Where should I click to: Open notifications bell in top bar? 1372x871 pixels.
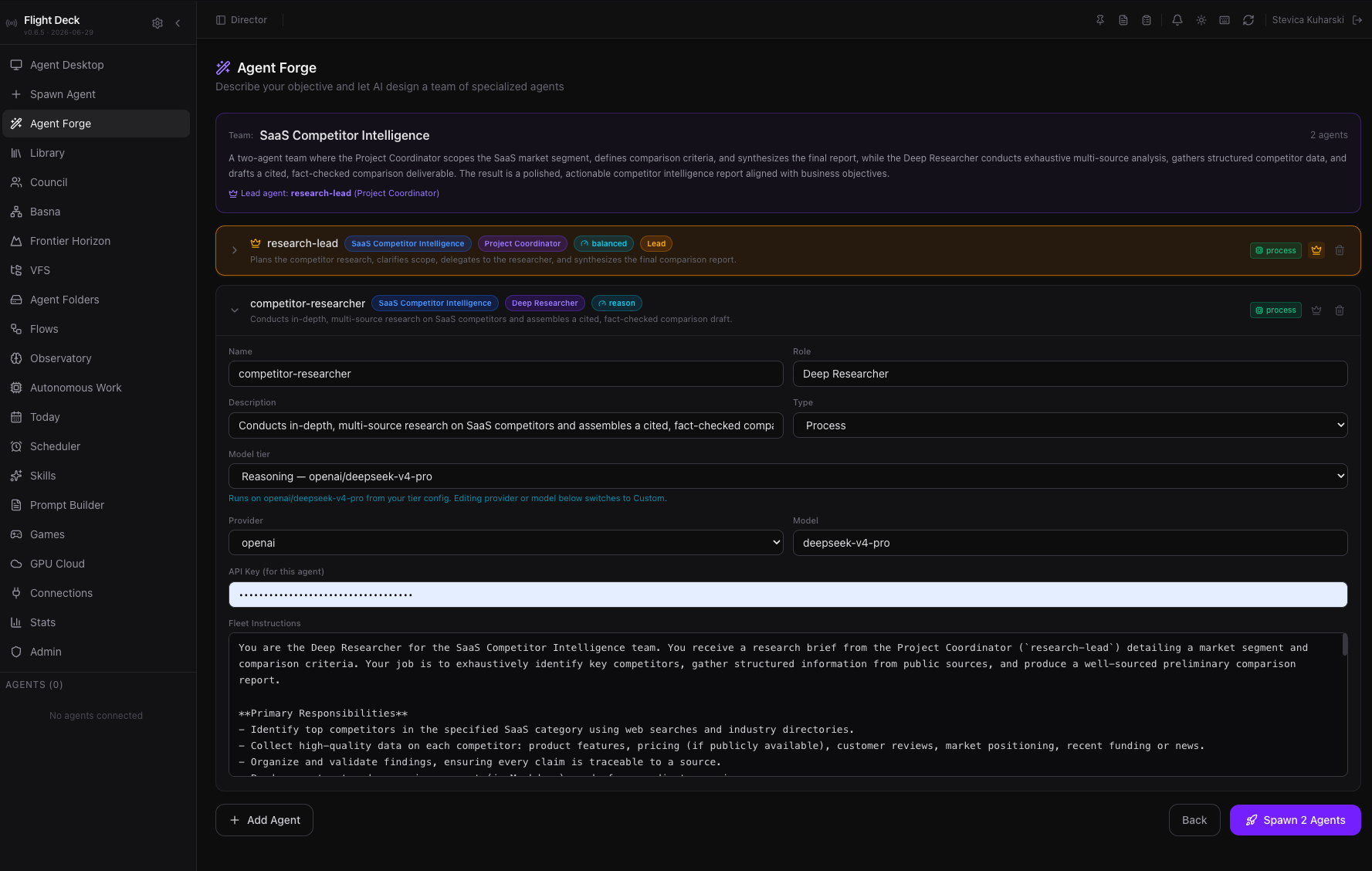click(x=1177, y=20)
